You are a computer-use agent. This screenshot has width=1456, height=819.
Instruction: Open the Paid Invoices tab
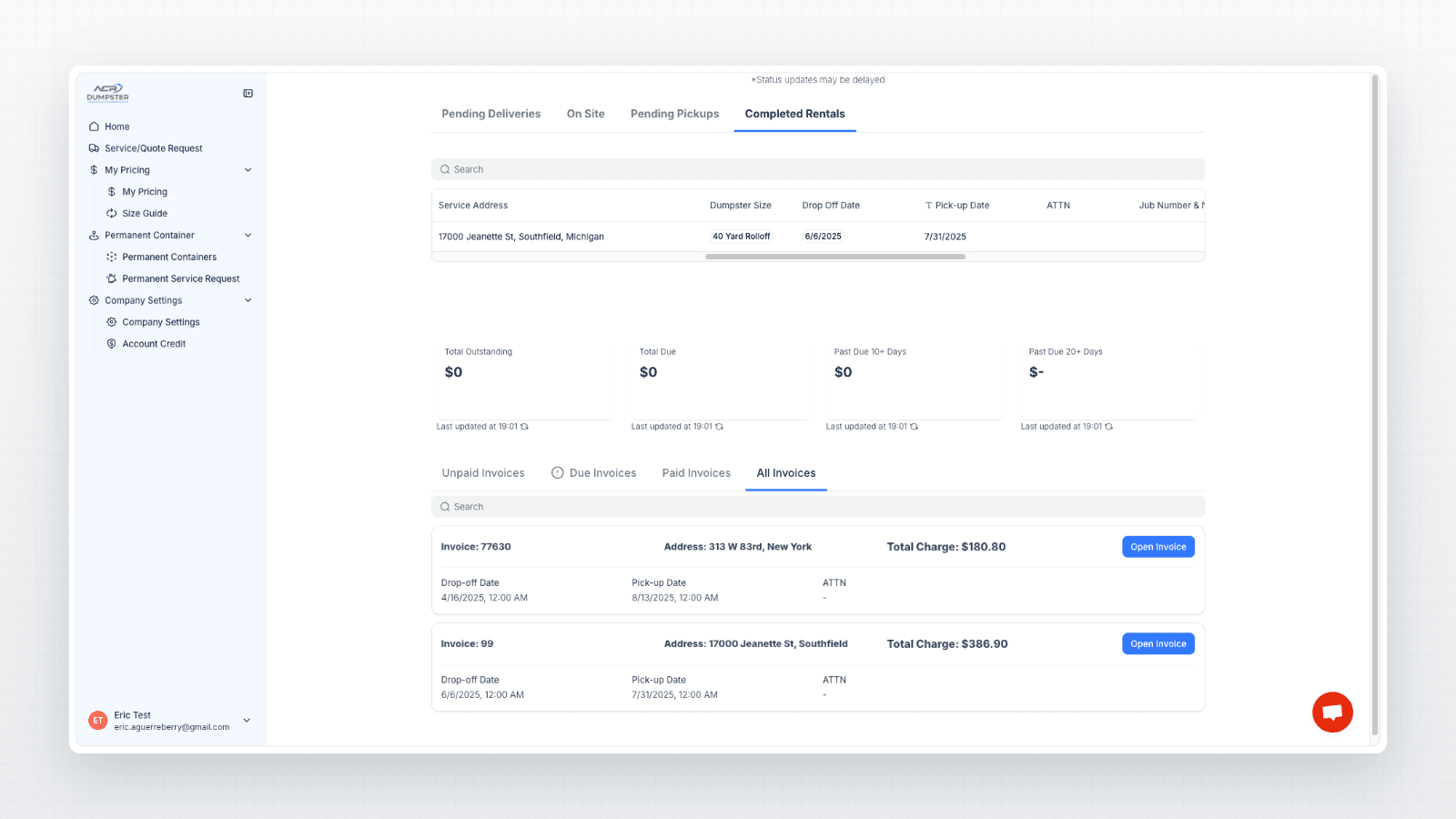coord(696,472)
